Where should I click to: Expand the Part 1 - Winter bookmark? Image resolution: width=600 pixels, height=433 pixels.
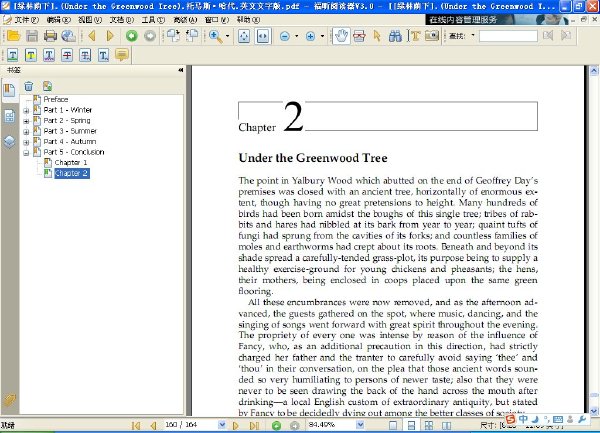click(x=26, y=111)
